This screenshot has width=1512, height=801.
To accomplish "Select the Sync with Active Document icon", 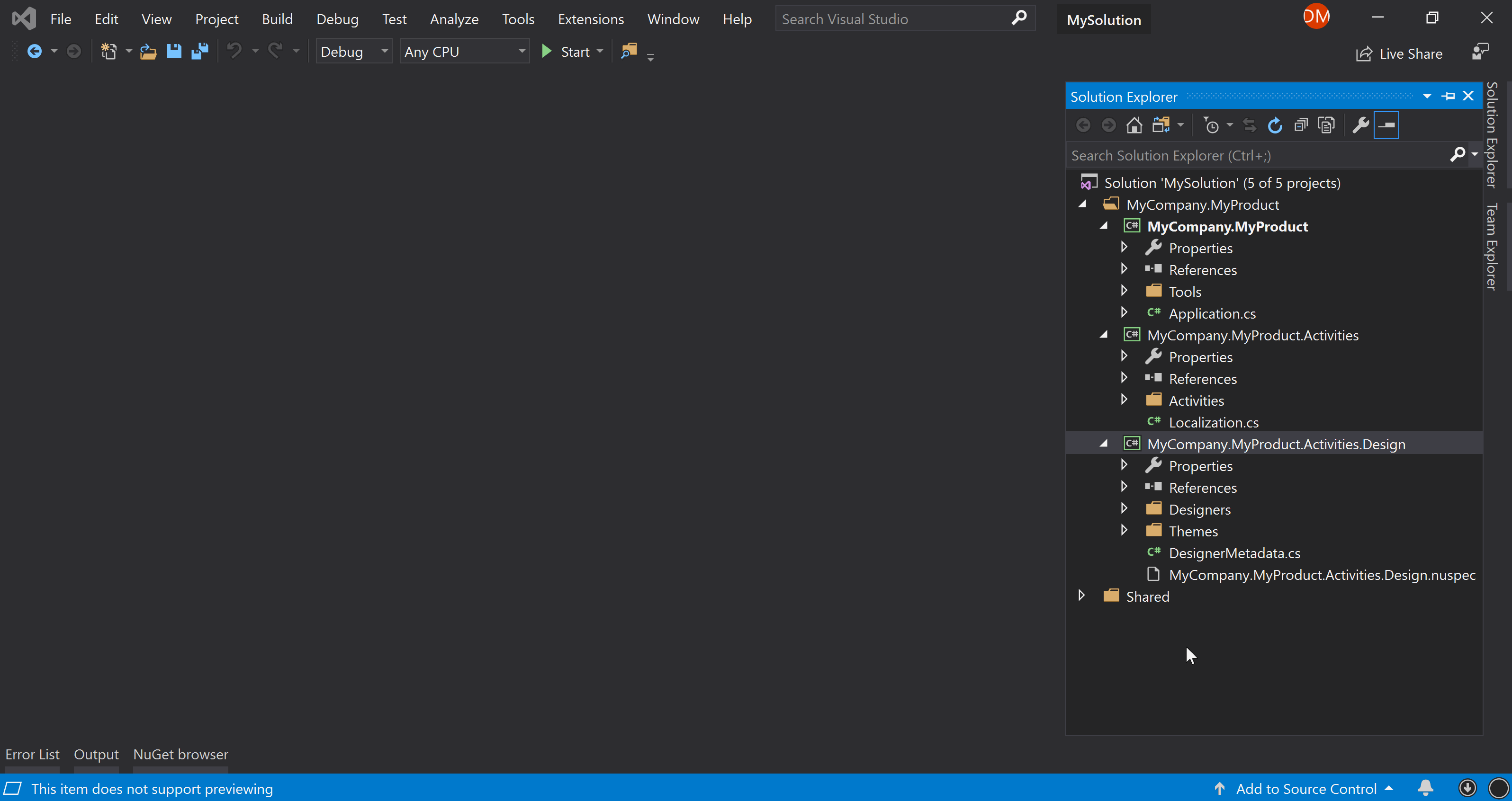I will [x=1250, y=125].
